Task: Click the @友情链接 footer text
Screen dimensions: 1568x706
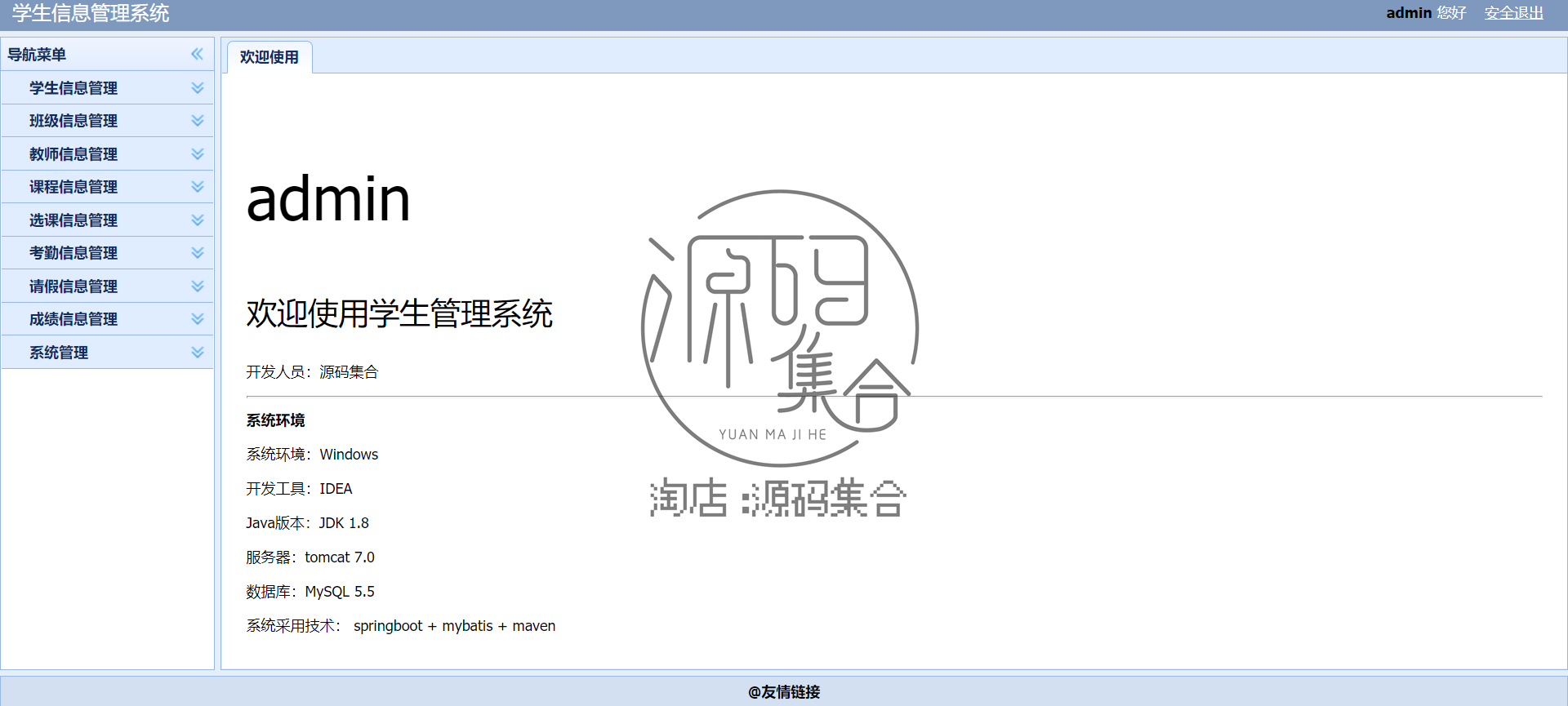Action: tap(784, 692)
